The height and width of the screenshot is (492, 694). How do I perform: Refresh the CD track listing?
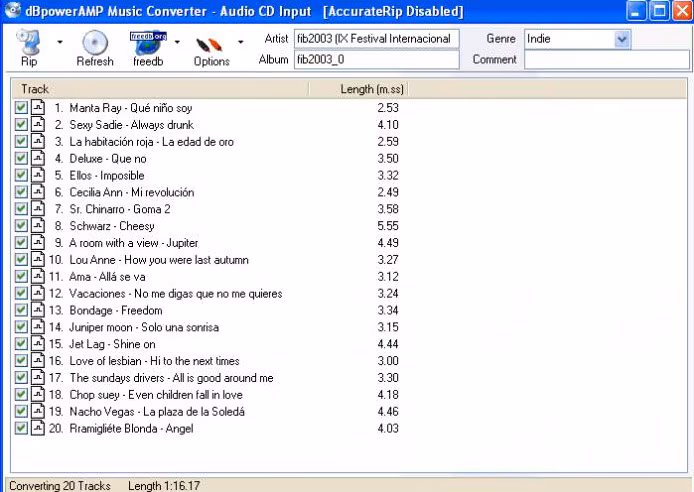[x=95, y=48]
